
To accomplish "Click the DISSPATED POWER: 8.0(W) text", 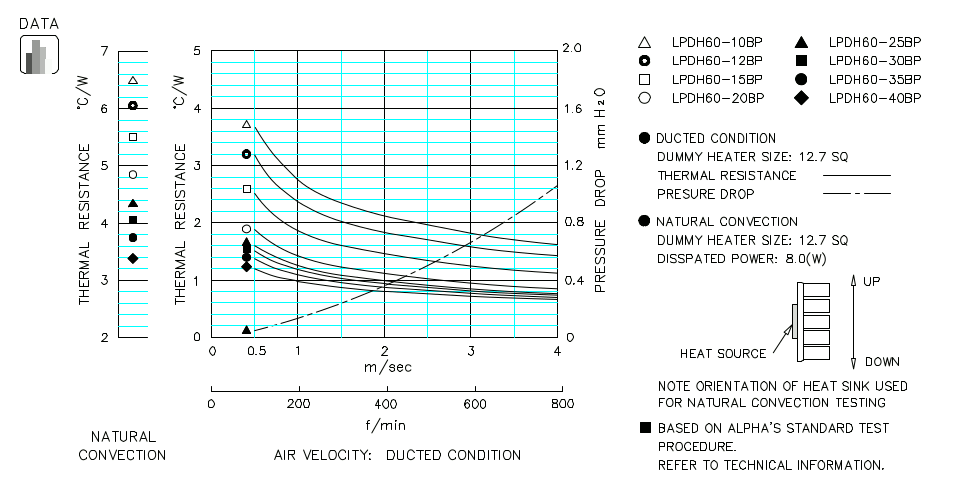I will tap(741, 259).
